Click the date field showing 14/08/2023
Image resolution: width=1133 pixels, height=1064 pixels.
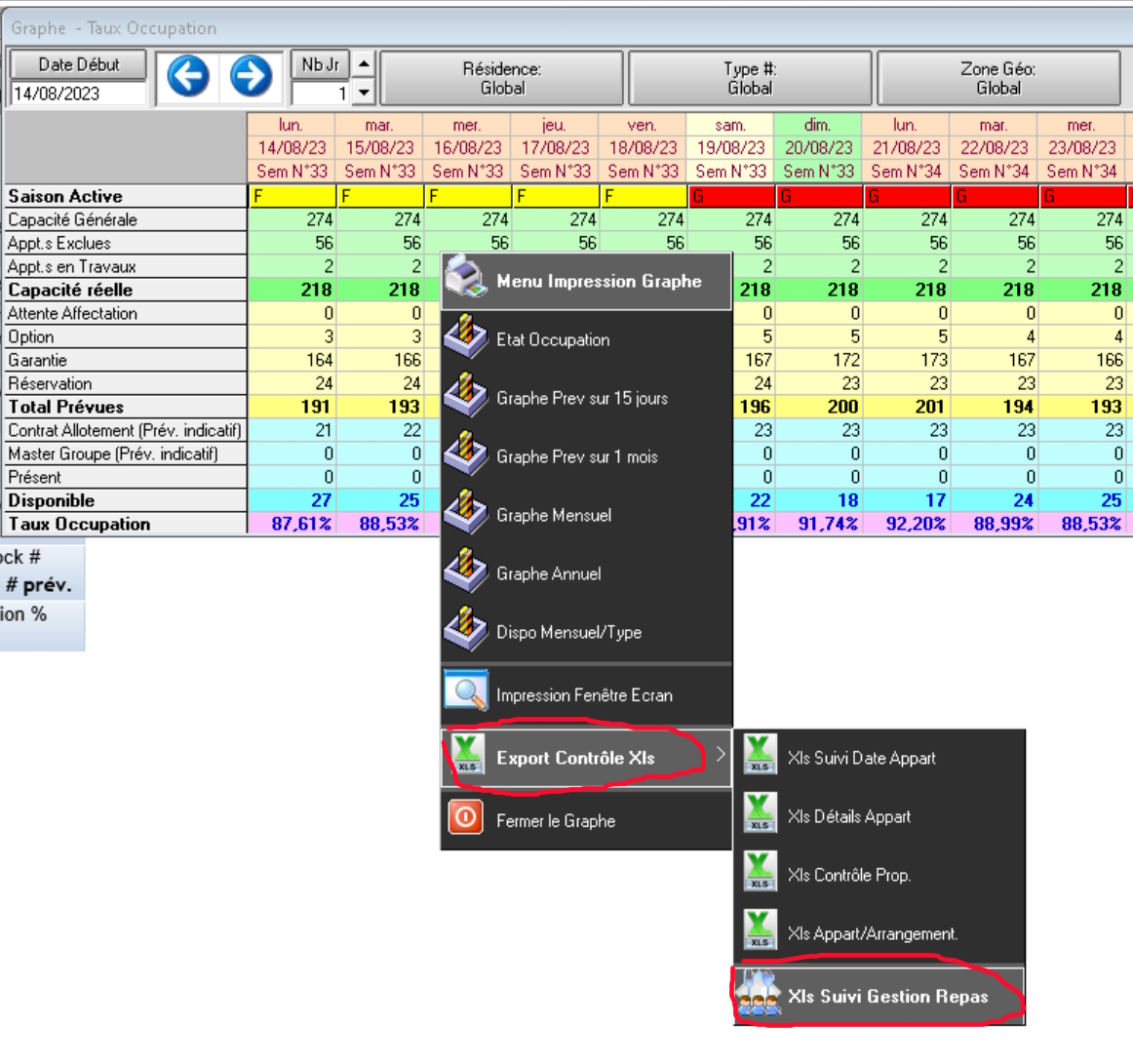(x=78, y=94)
